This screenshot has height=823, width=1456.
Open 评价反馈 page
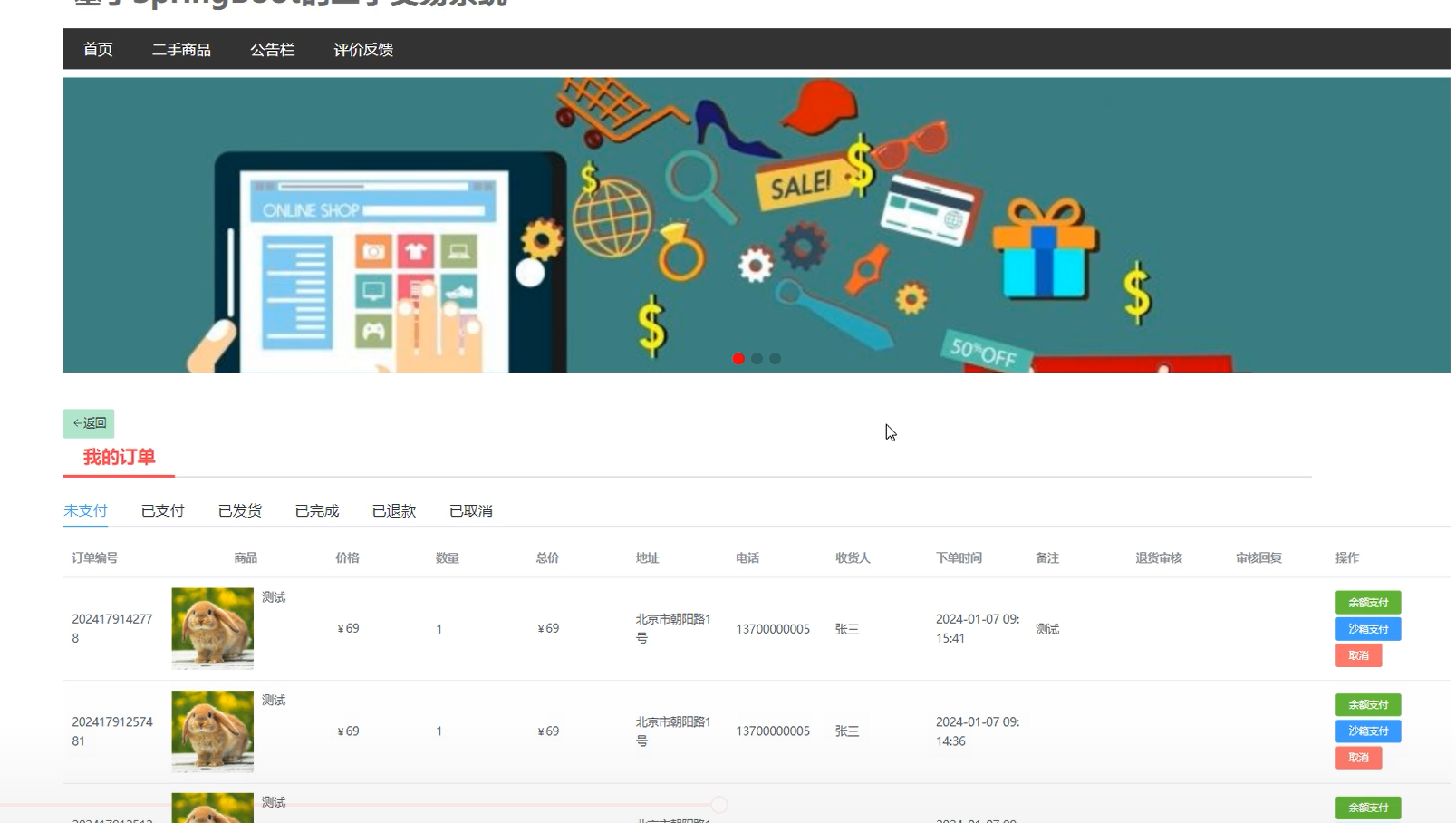(x=363, y=50)
